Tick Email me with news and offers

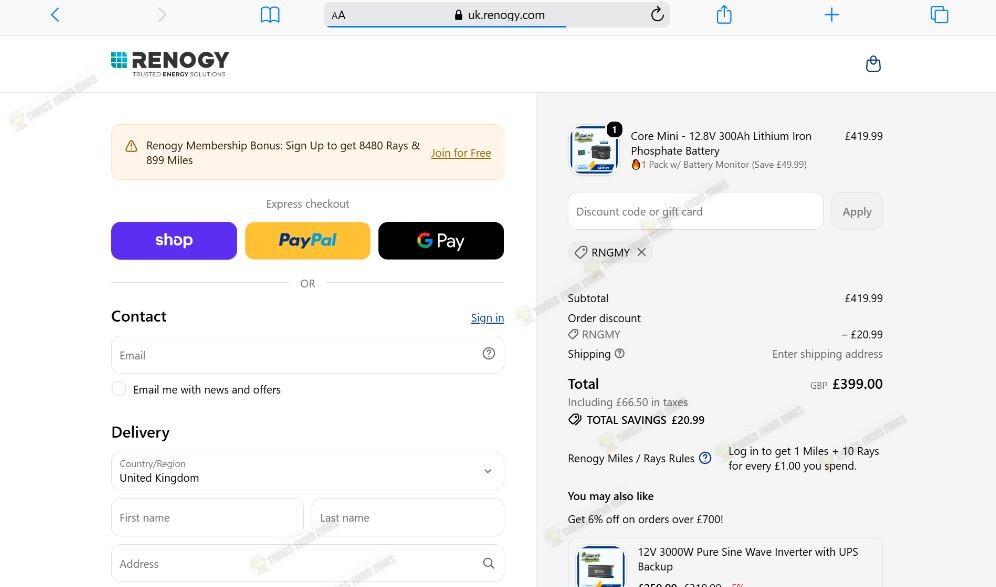(119, 389)
